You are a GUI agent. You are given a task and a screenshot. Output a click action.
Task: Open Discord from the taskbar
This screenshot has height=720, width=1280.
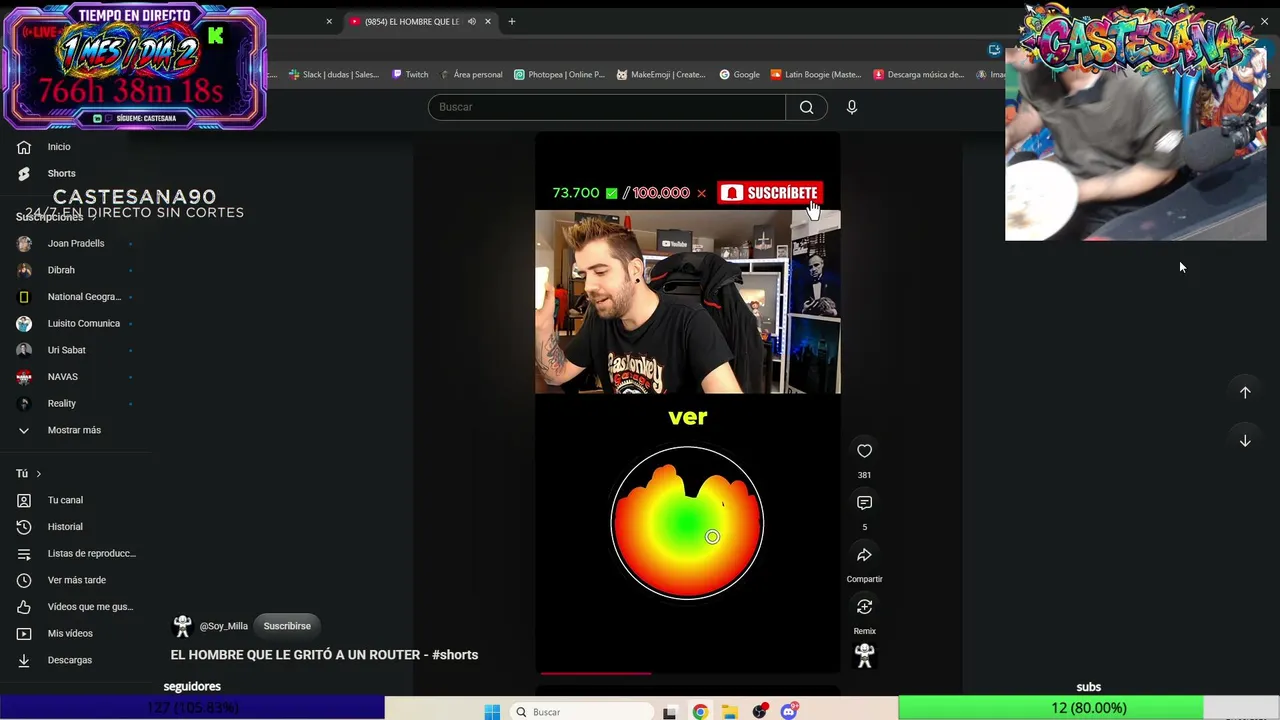point(789,712)
